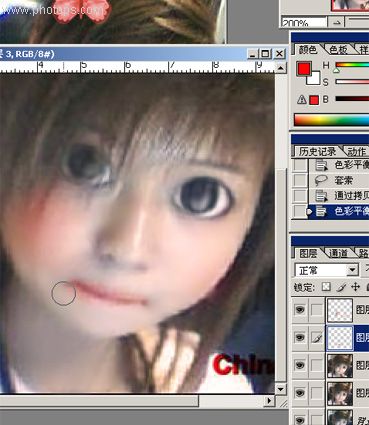369x425 pixels.
Task: Click the vertical scrollbar down arrow
Action: coord(281,389)
